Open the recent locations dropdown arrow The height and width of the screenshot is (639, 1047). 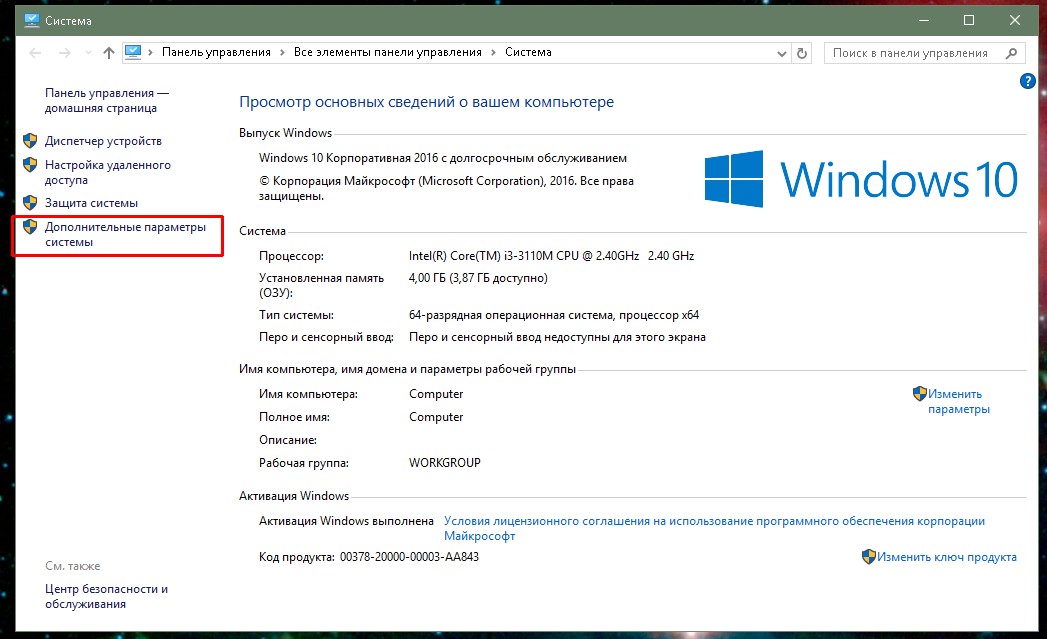[x=88, y=53]
